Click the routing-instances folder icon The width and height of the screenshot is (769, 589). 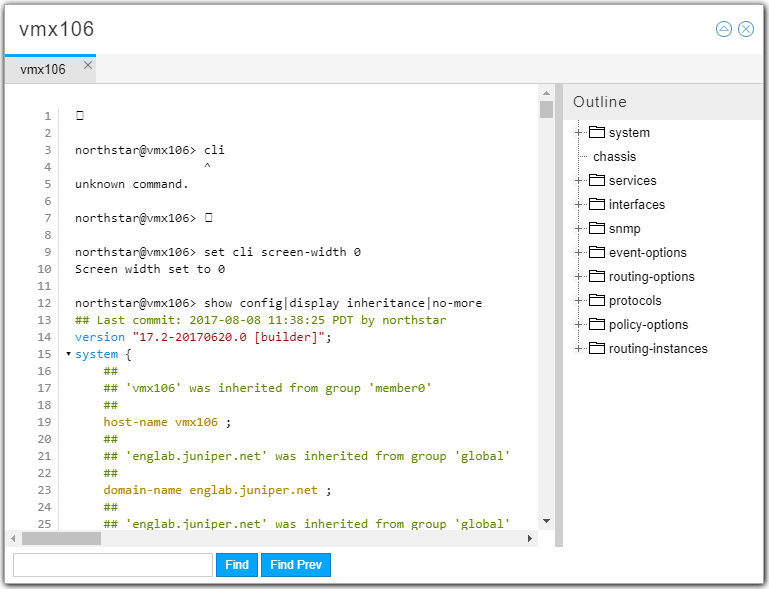[x=597, y=349]
